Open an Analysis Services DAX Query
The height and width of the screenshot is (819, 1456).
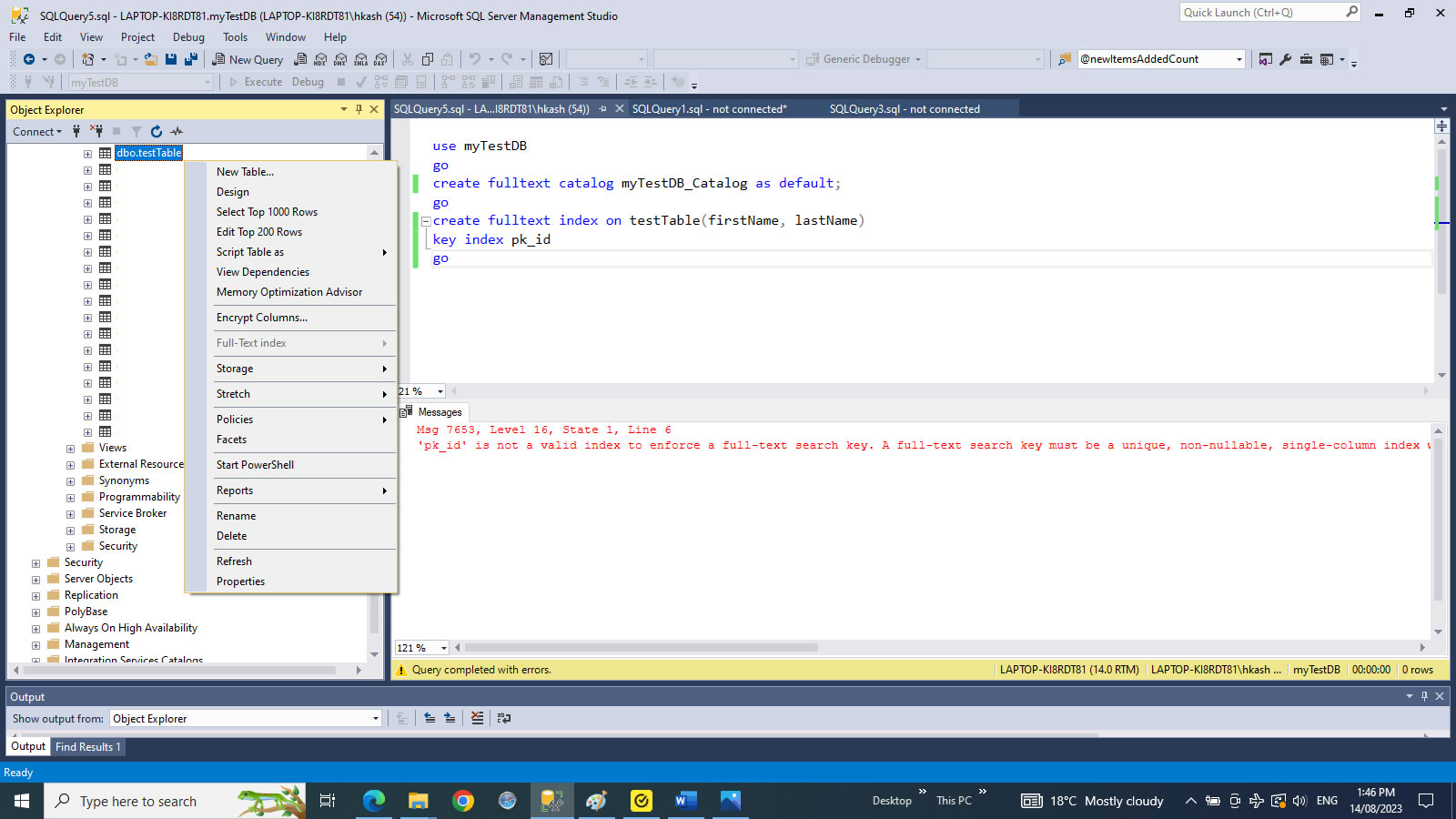point(381,59)
